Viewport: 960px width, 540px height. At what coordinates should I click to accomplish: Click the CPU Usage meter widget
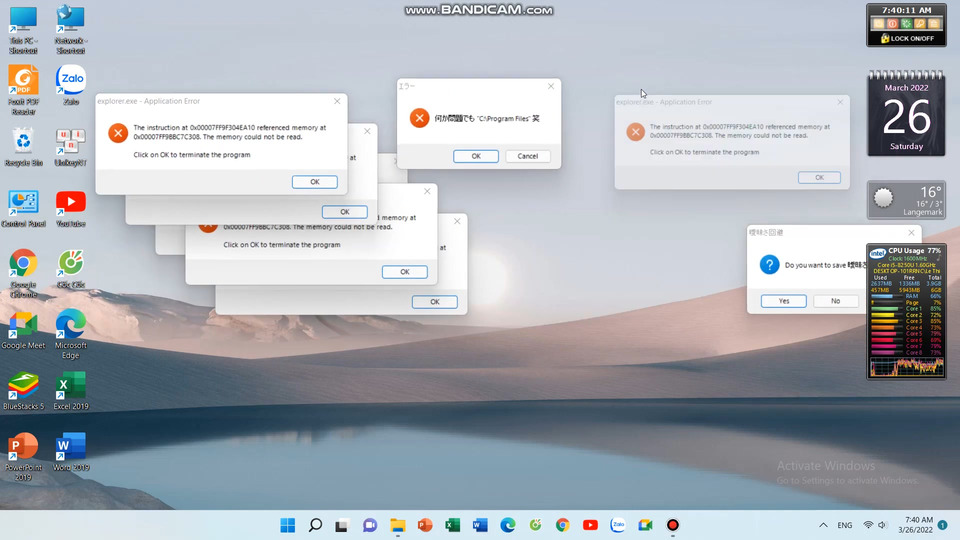tap(906, 312)
